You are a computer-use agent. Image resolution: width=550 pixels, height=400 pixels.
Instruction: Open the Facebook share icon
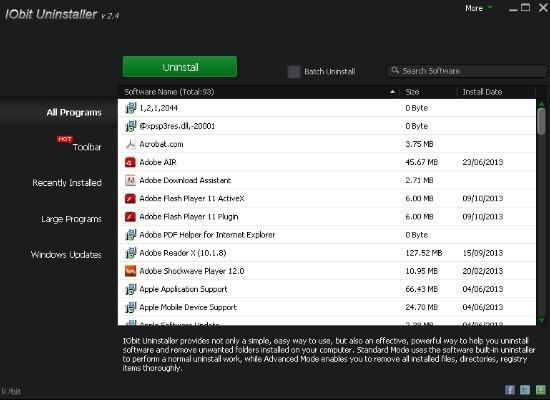click(510, 389)
